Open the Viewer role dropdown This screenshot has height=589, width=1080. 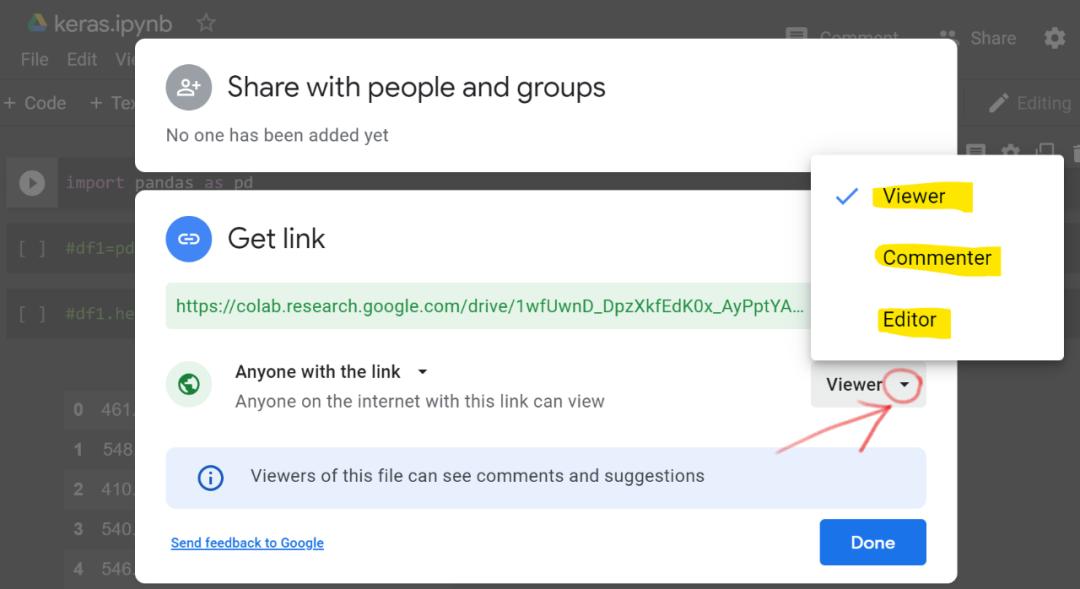tap(869, 384)
